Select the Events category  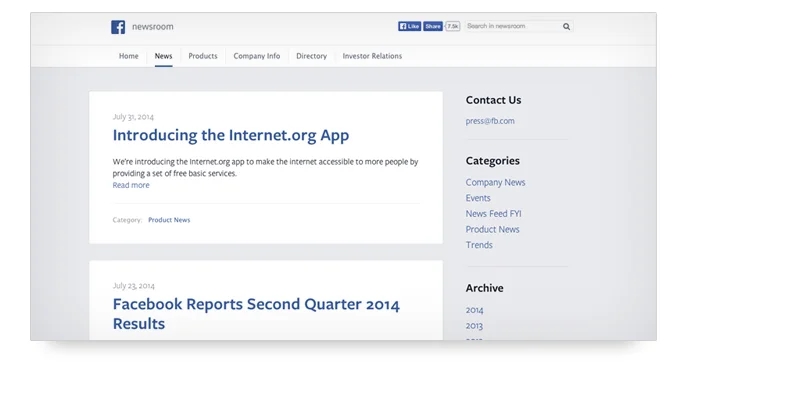[478, 198]
